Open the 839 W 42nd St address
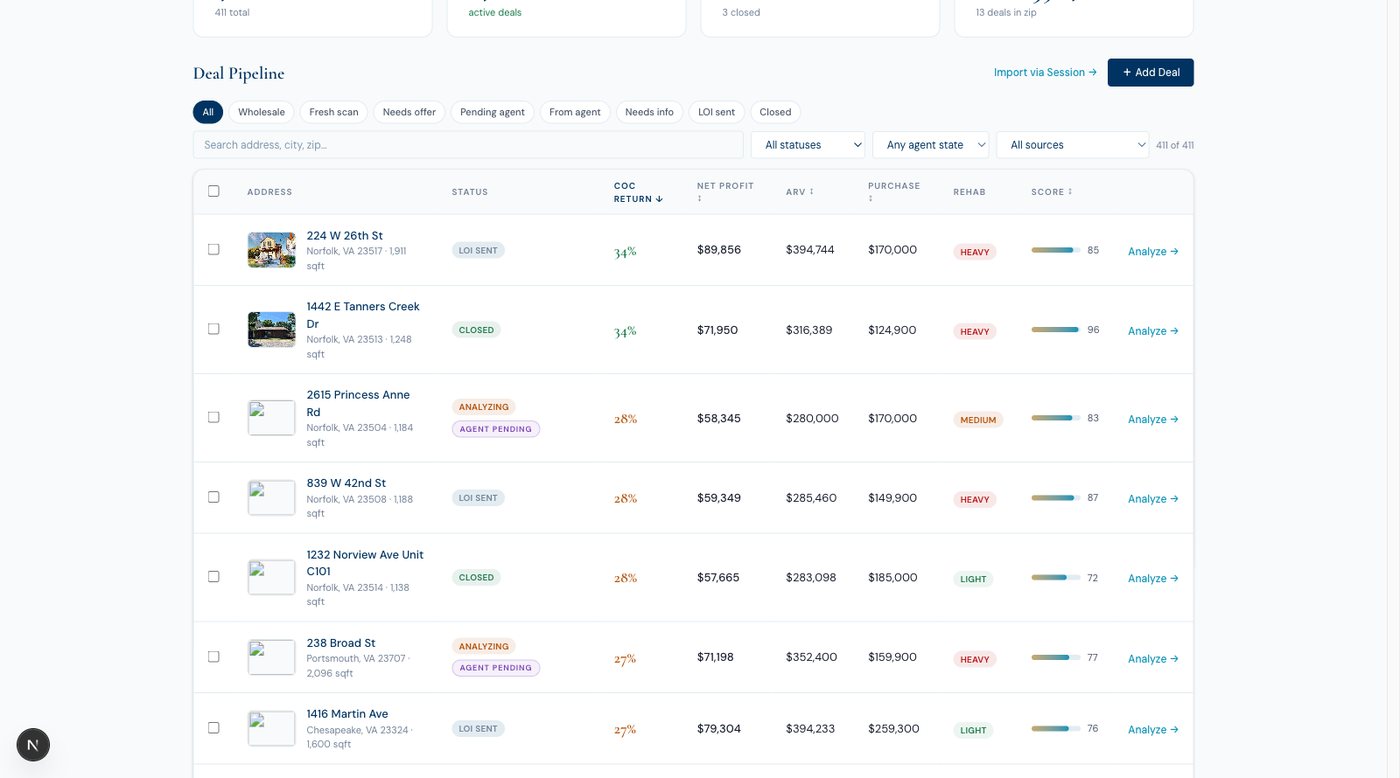 click(x=346, y=483)
